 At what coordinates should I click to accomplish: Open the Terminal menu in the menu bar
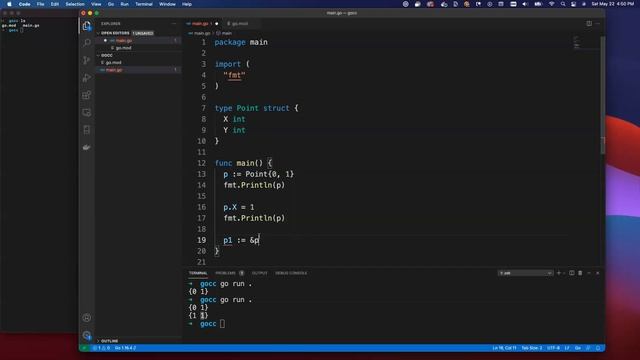(144, 4)
